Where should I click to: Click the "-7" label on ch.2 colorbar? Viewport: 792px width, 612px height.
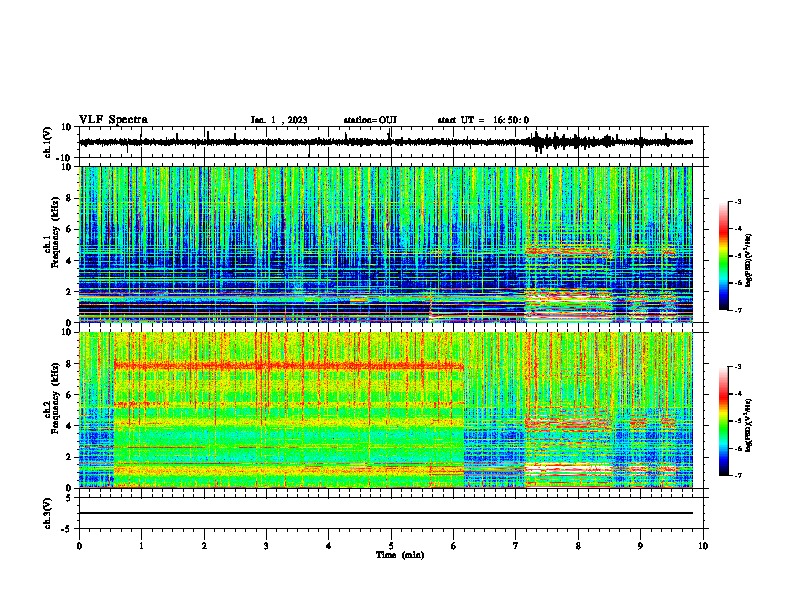(x=738, y=475)
